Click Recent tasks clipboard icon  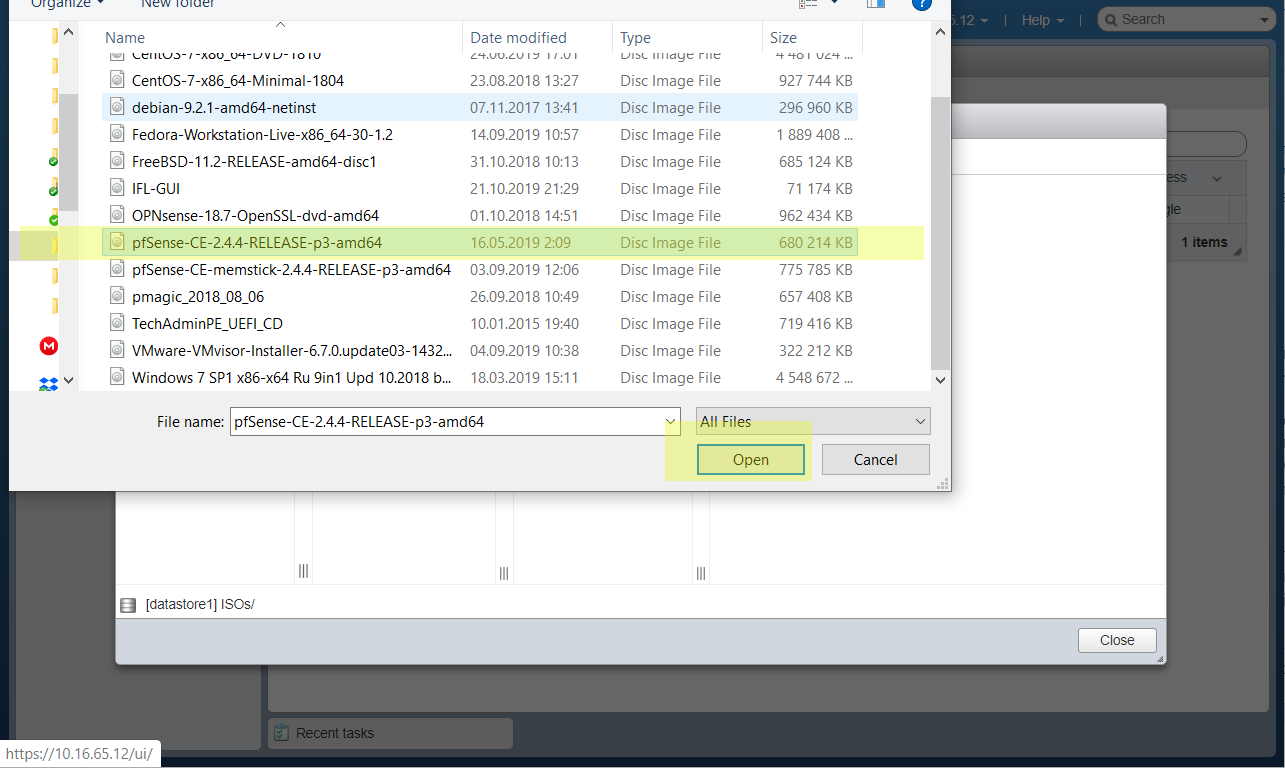tap(281, 733)
